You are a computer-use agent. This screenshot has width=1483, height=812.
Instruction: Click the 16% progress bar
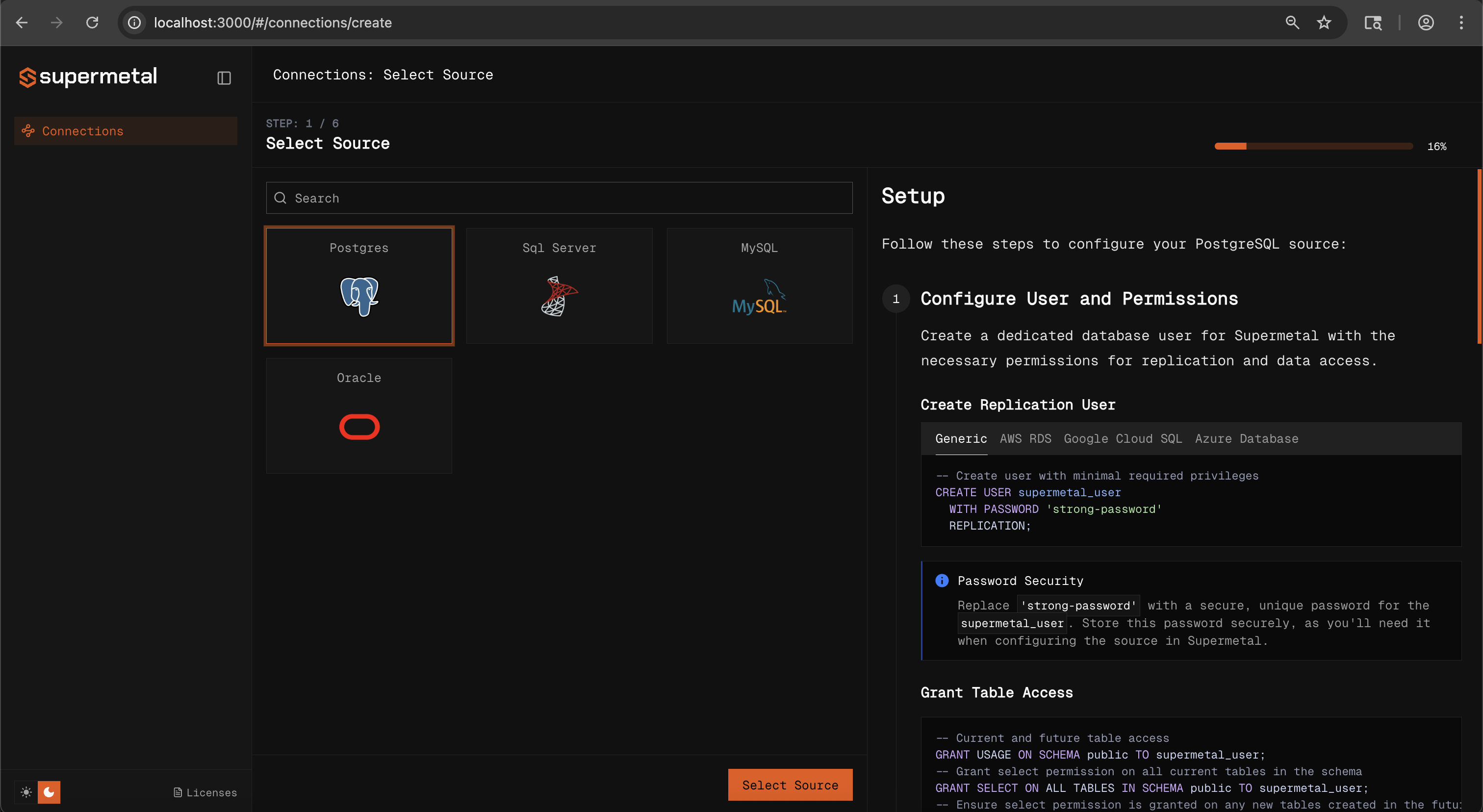click(1313, 146)
